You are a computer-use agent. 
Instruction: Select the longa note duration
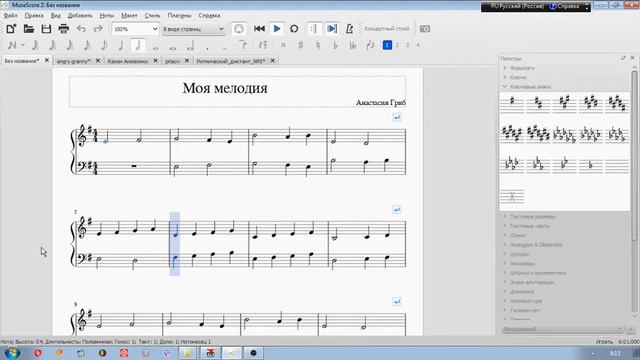pos(190,45)
